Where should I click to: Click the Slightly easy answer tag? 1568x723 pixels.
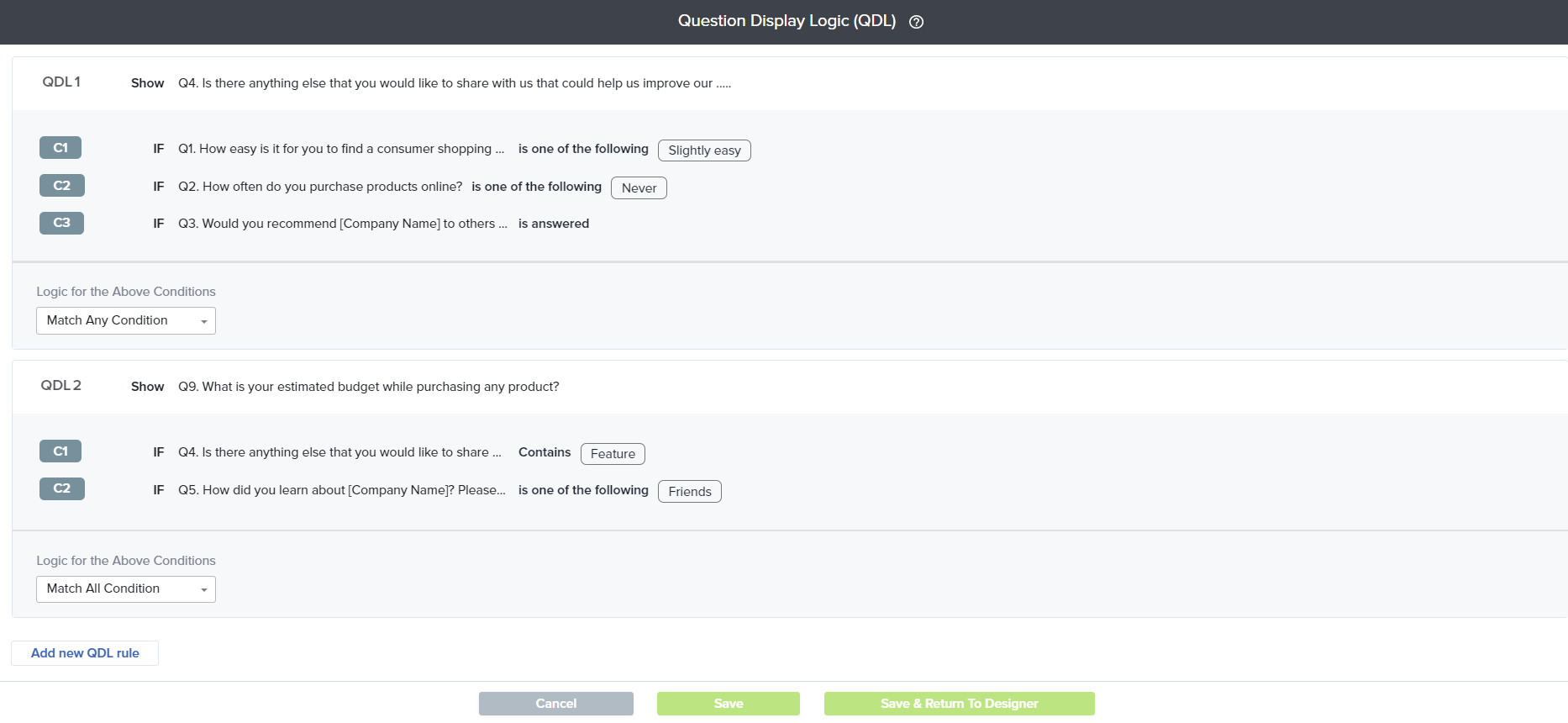point(704,150)
